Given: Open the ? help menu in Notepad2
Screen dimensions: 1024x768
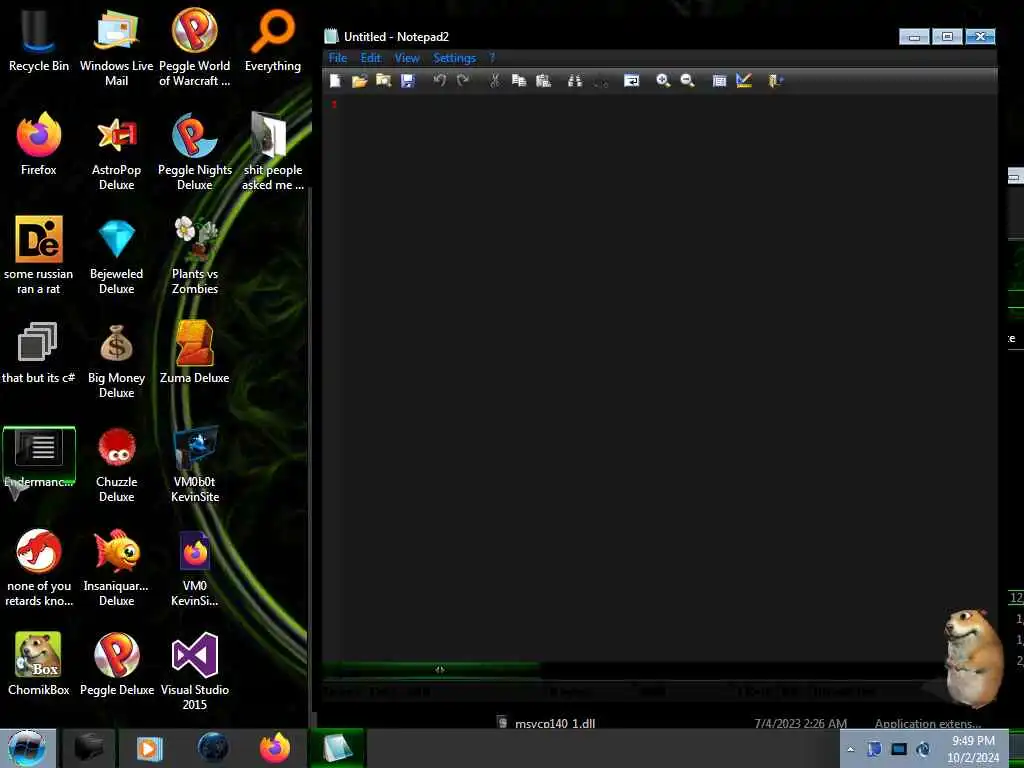Looking at the screenshot, I should pos(492,58).
